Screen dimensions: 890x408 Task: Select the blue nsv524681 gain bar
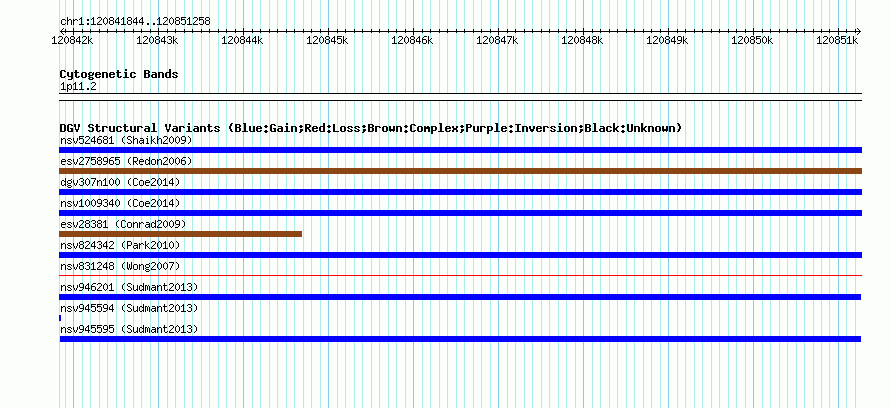coord(460,150)
